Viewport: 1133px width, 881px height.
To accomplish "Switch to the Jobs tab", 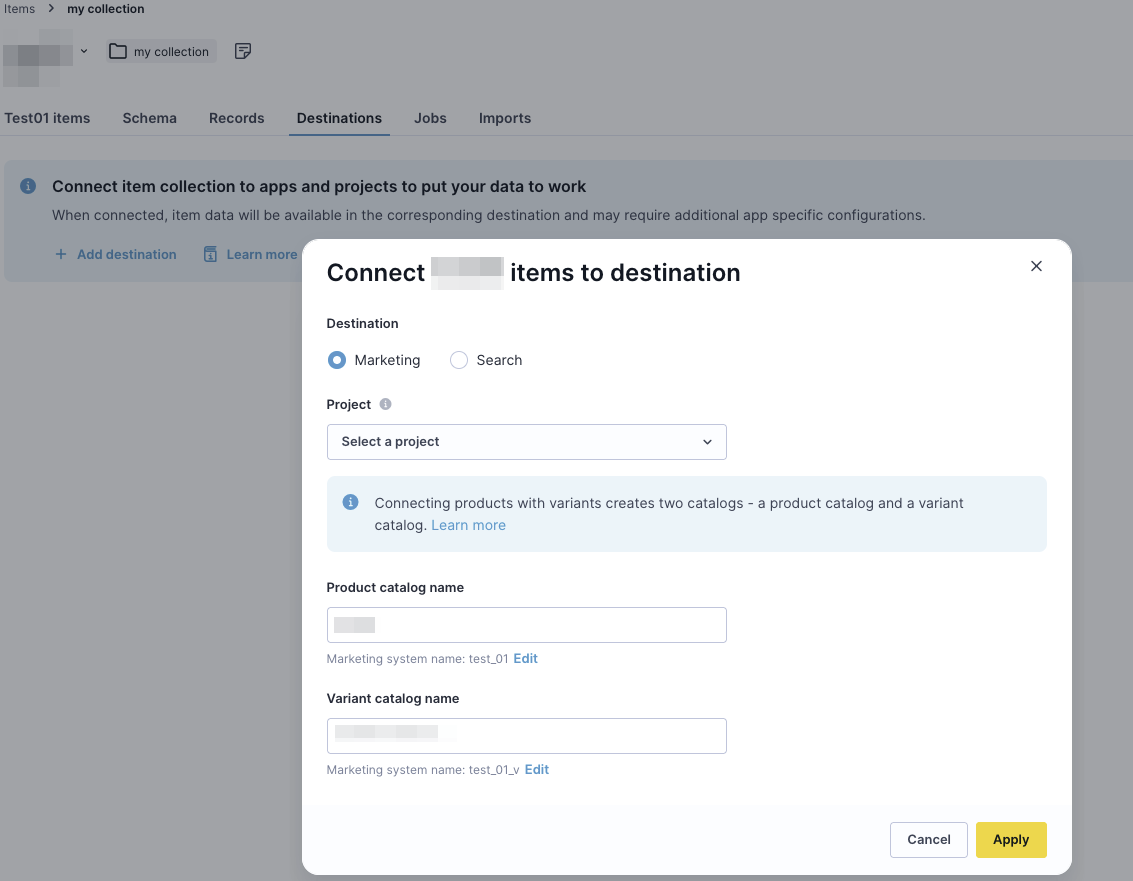I will point(430,118).
